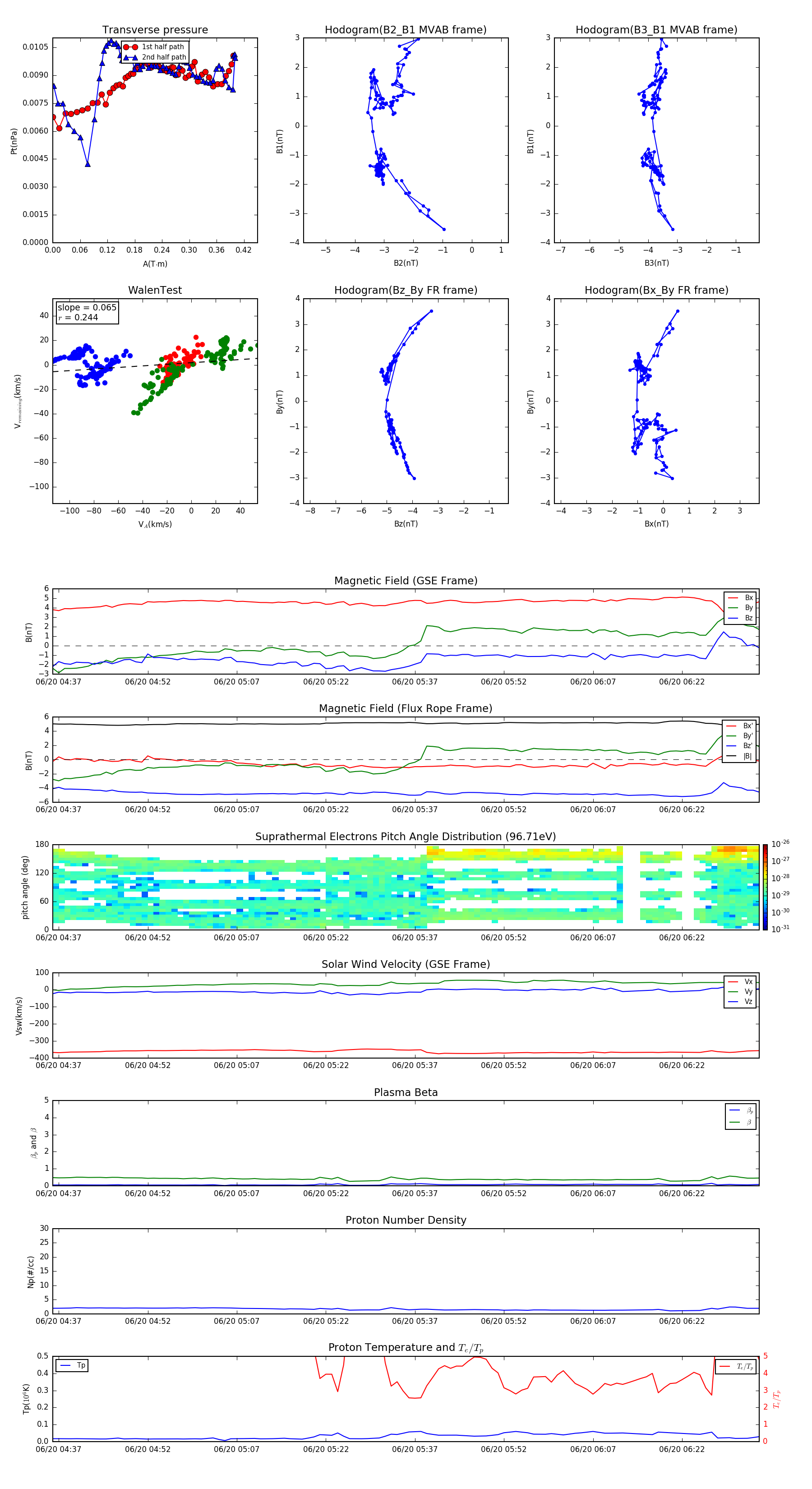Viewport: 812px width, 1489px height.
Task: Click the 'βp and β' y-axis label
Action: coord(33,1143)
